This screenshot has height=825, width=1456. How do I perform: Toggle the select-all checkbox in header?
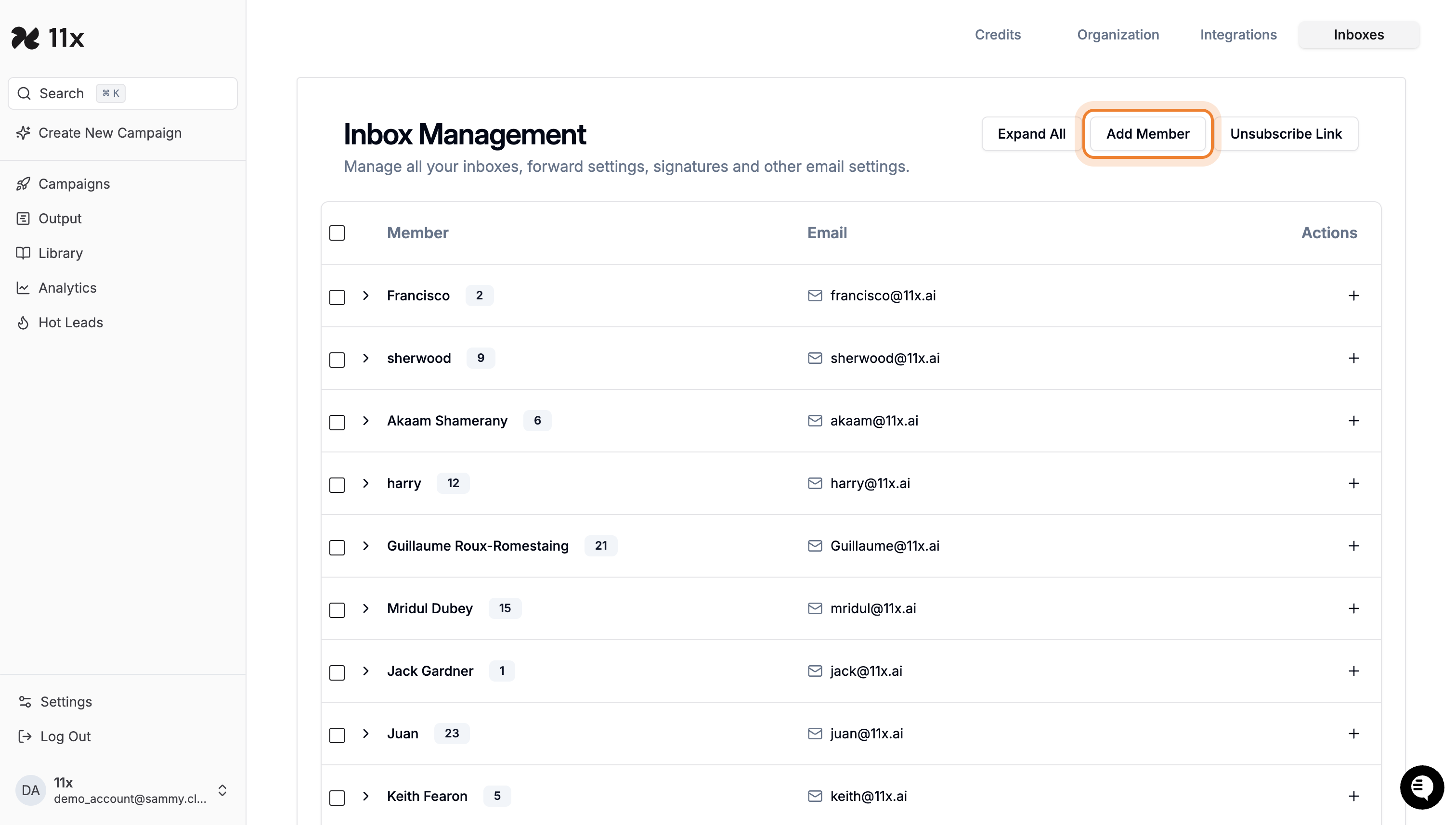[x=337, y=233]
